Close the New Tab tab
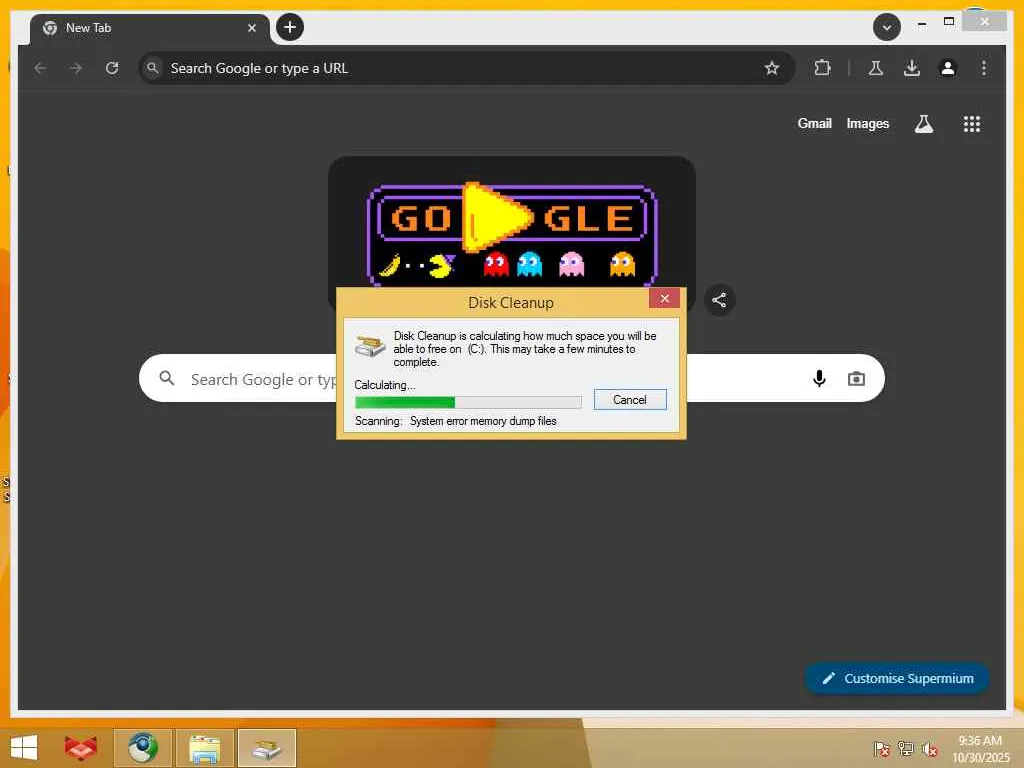1024x768 pixels. coord(251,28)
